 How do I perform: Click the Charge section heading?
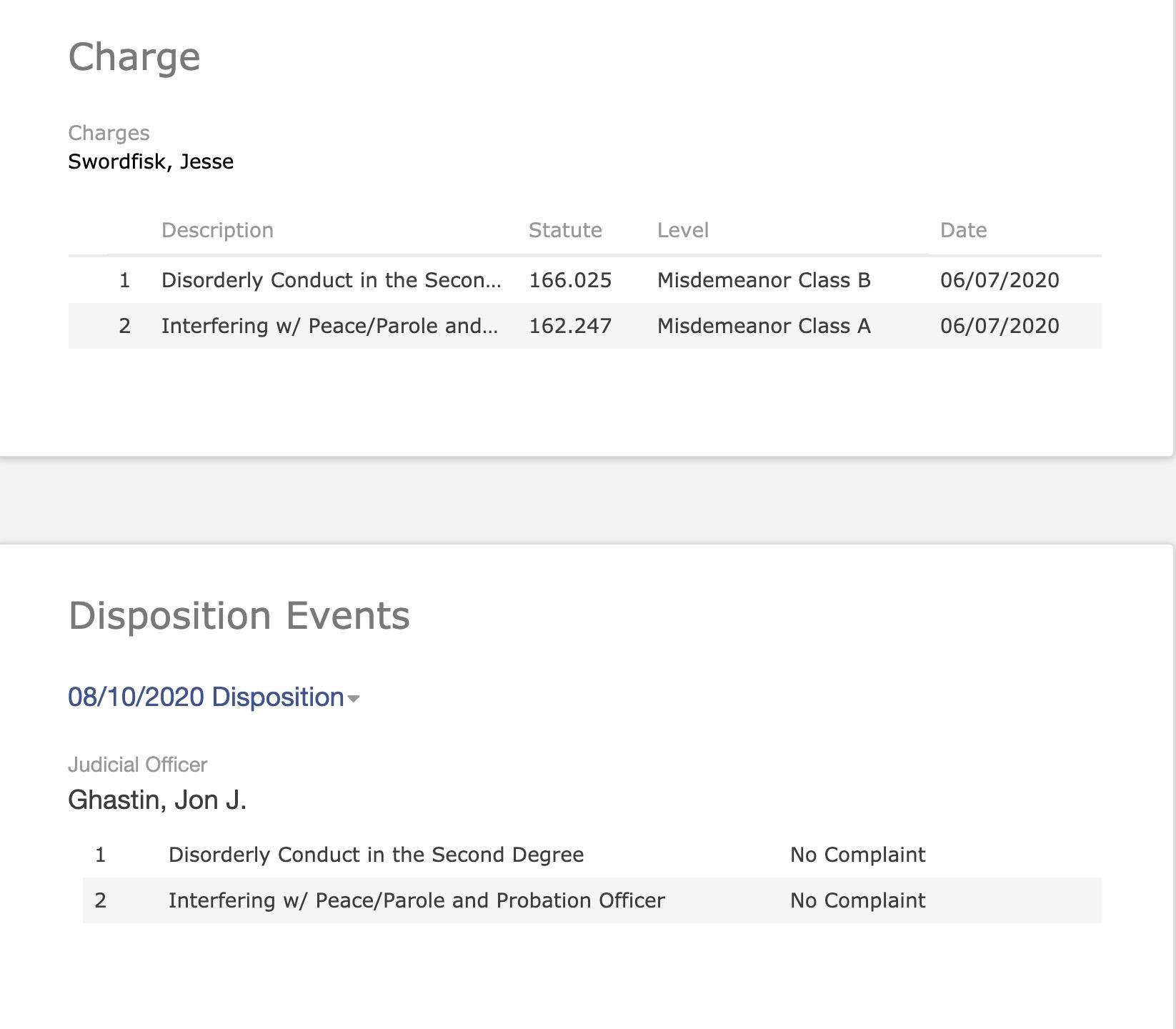tap(134, 56)
